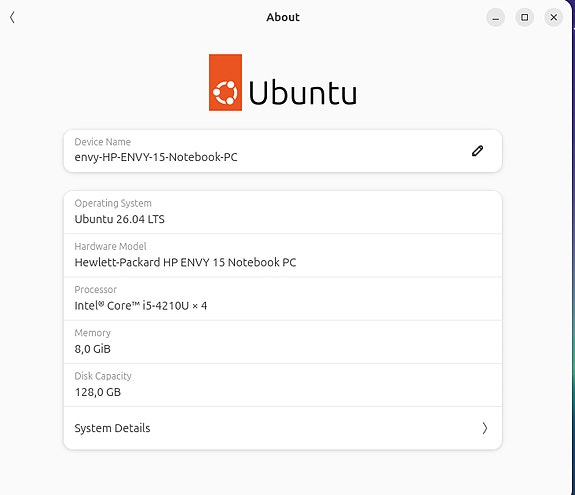Expand System Details chevron arrow
The height and width of the screenshot is (495, 575).
pos(484,428)
